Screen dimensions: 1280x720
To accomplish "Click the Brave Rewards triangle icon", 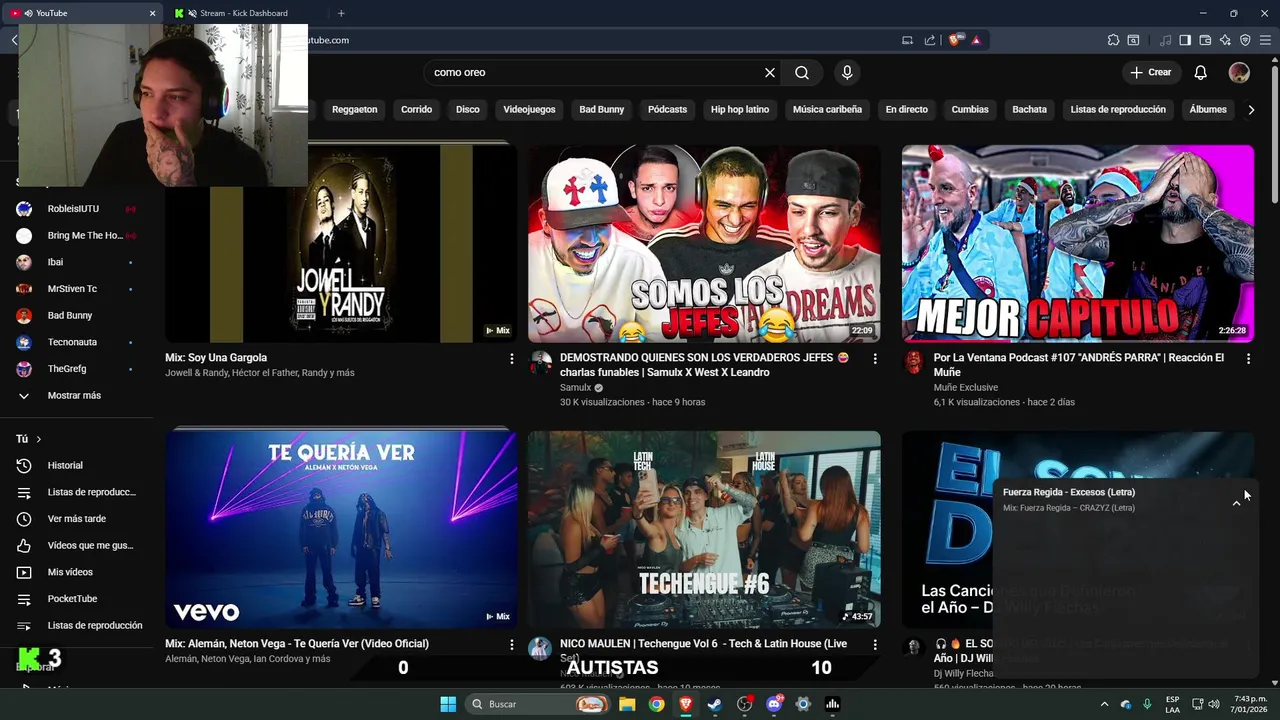I will pos(976,40).
